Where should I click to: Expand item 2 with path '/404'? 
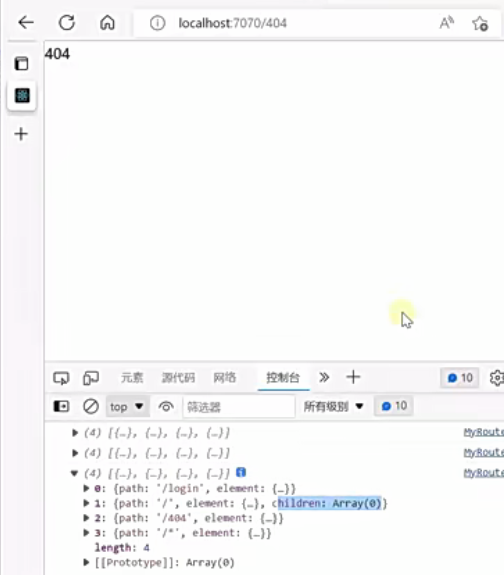(86, 518)
